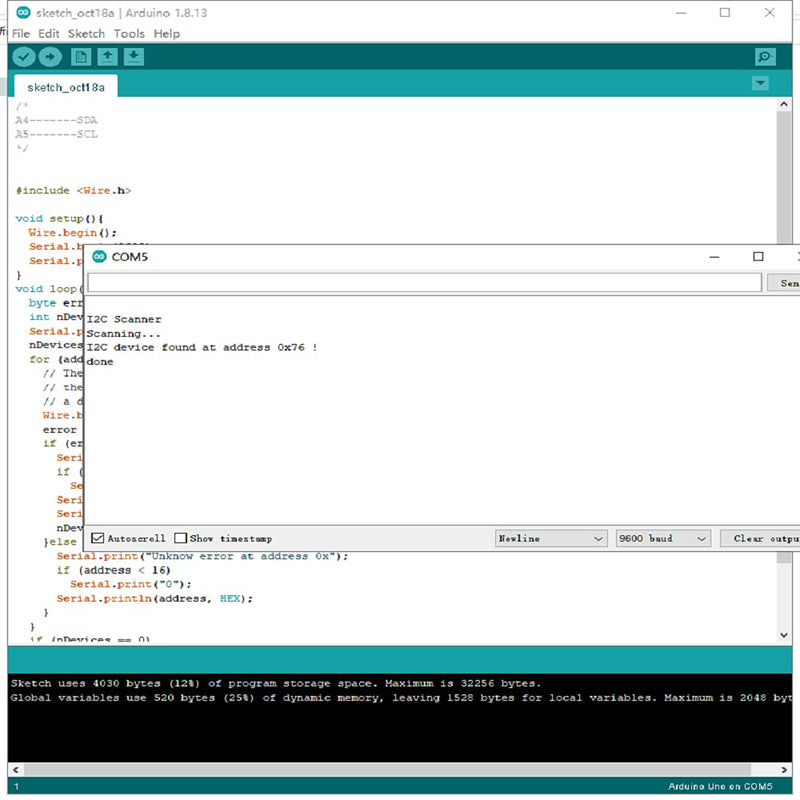800x800 pixels.
Task: Click 'Arduino Uno on COM5' status text
Action: [720, 787]
